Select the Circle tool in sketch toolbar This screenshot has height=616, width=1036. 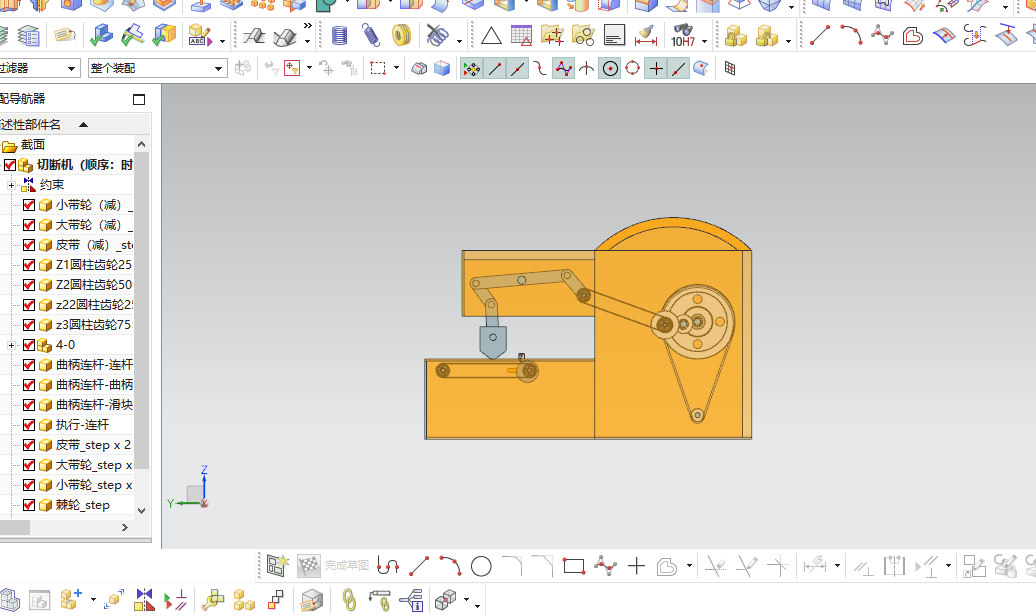click(x=481, y=566)
